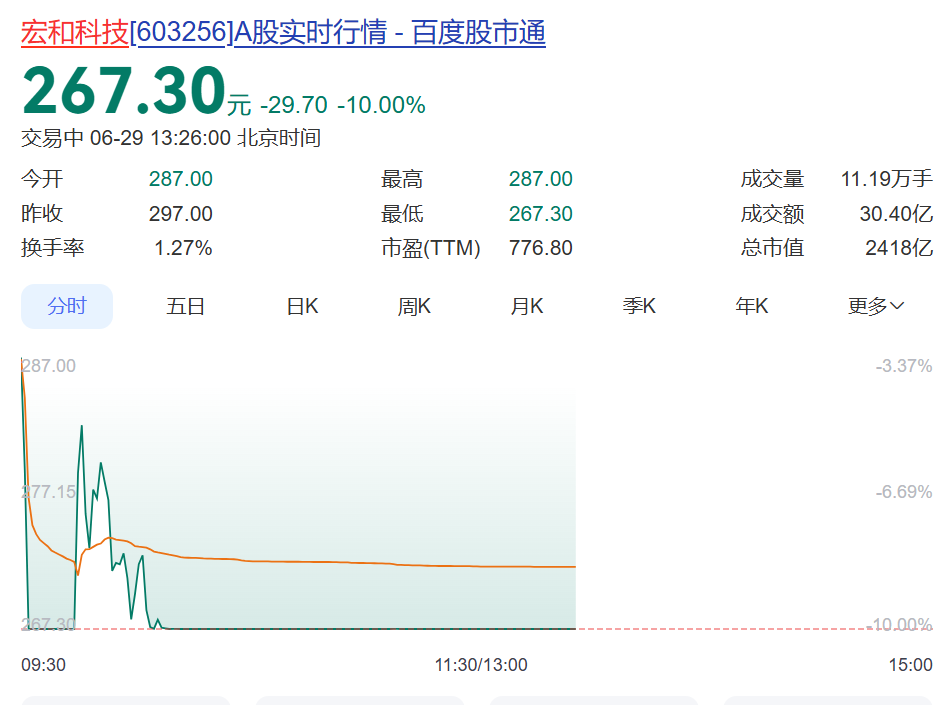Click the chart axis label -6.69%
951x705 pixels.
(x=904, y=491)
